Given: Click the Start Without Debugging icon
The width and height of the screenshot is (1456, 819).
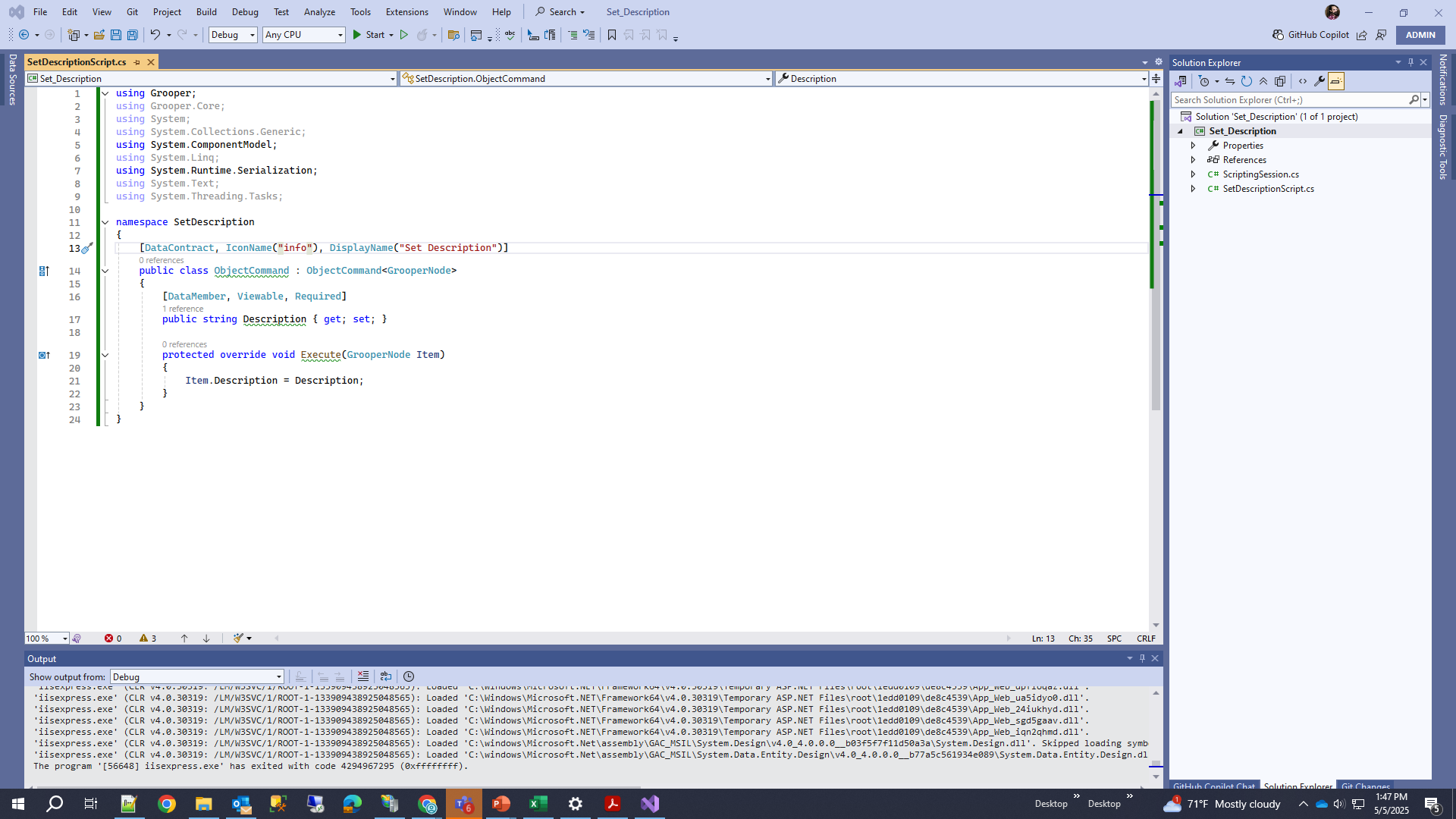Looking at the screenshot, I should pos(404,35).
